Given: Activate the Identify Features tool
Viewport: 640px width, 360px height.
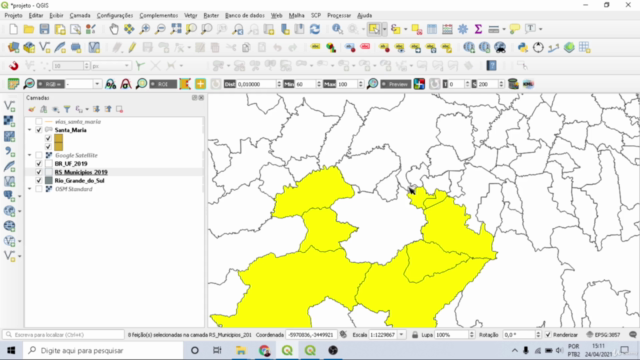Looking at the screenshot, I should pos(337,29).
